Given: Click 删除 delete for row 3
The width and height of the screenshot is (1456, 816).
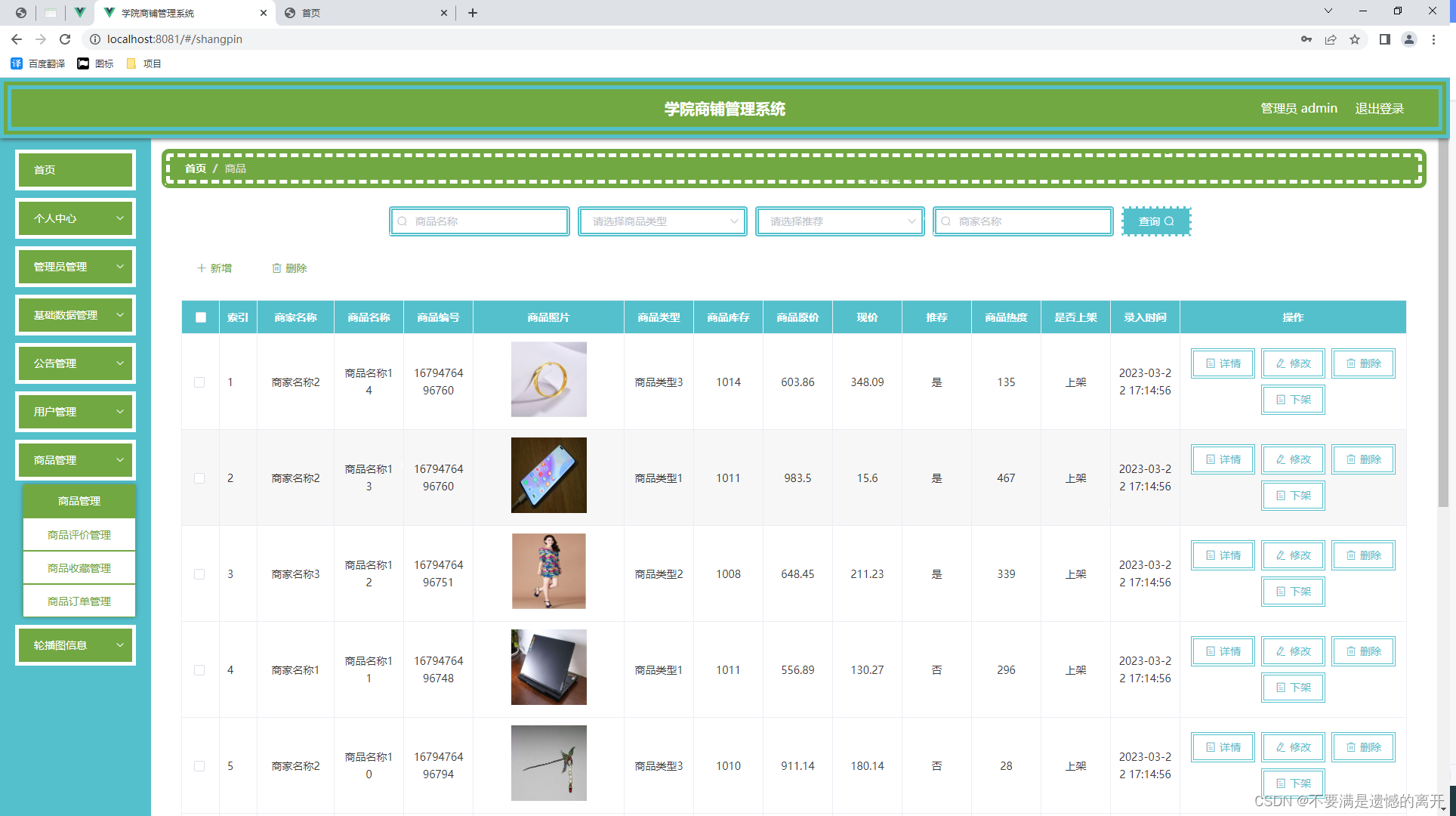Looking at the screenshot, I should (x=1363, y=555).
